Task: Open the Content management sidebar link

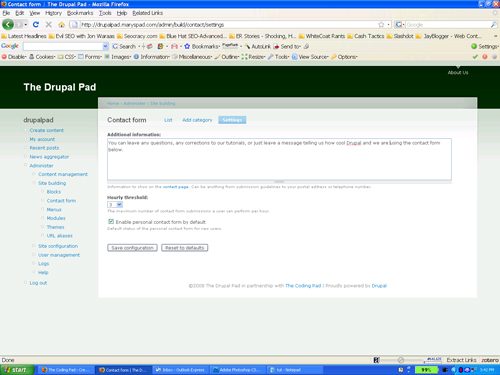Action: click(63, 174)
